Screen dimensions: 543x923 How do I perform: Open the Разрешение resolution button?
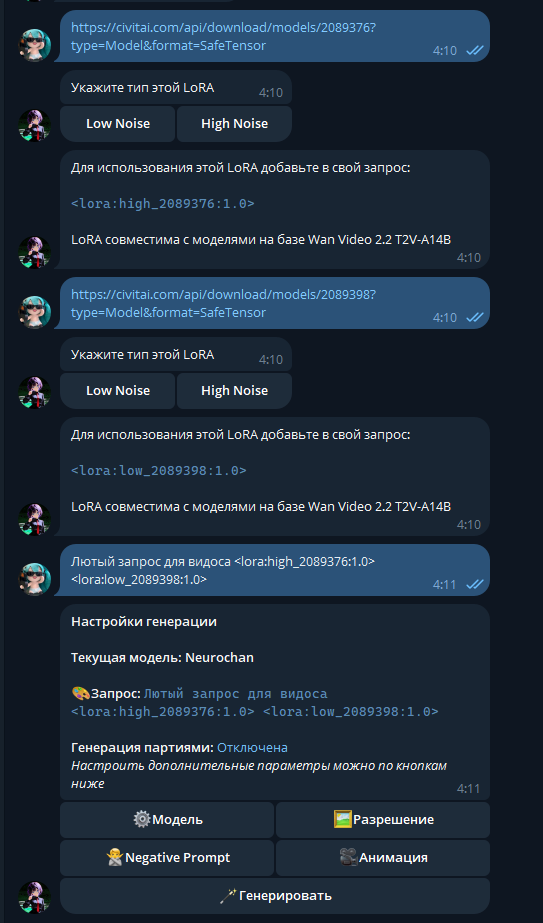pos(383,819)
